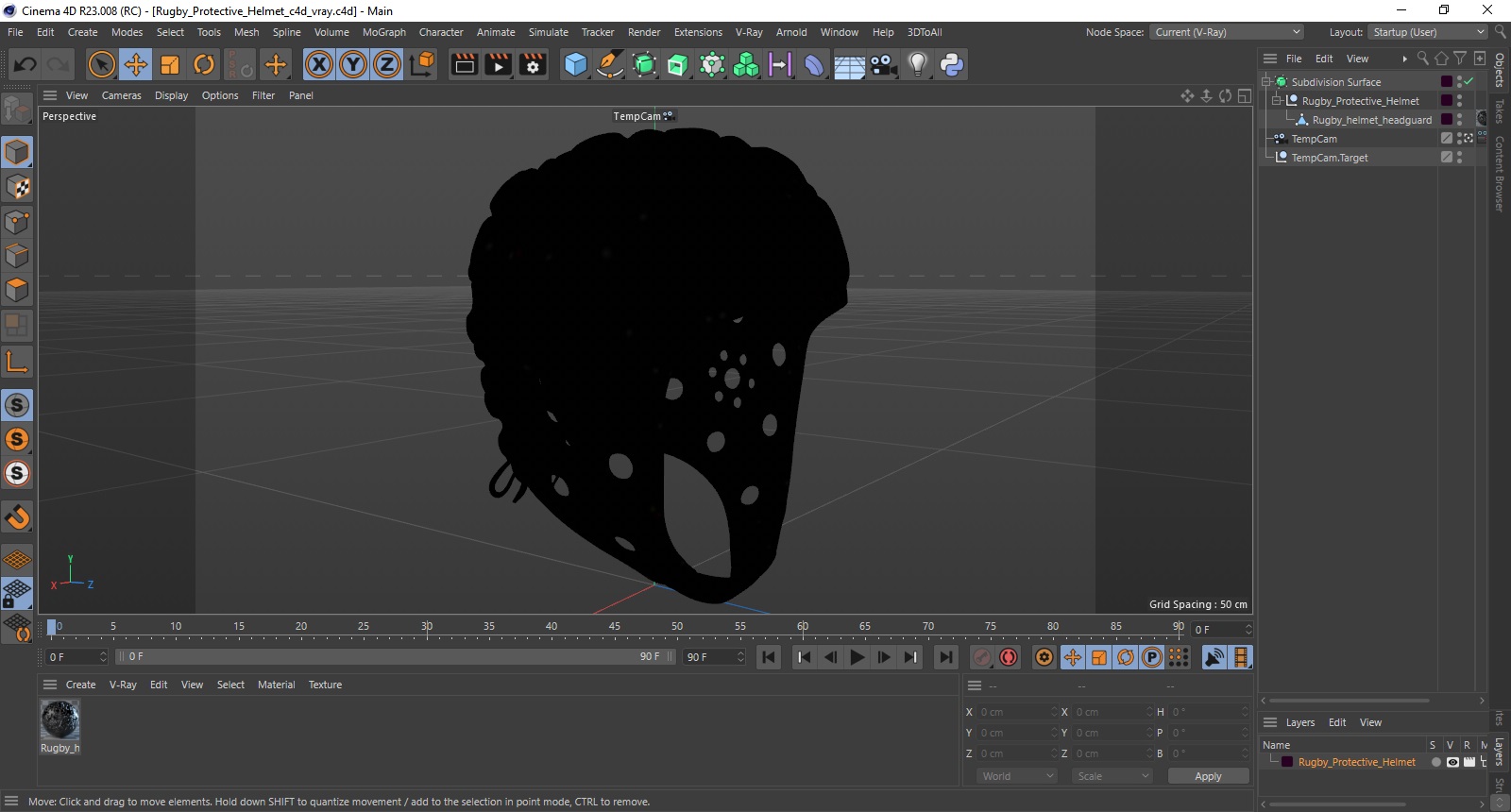The width and height of the screenshot is (1511, 812).
Task: Select the Spline Pen tool
Action: (x=610, y=64)
